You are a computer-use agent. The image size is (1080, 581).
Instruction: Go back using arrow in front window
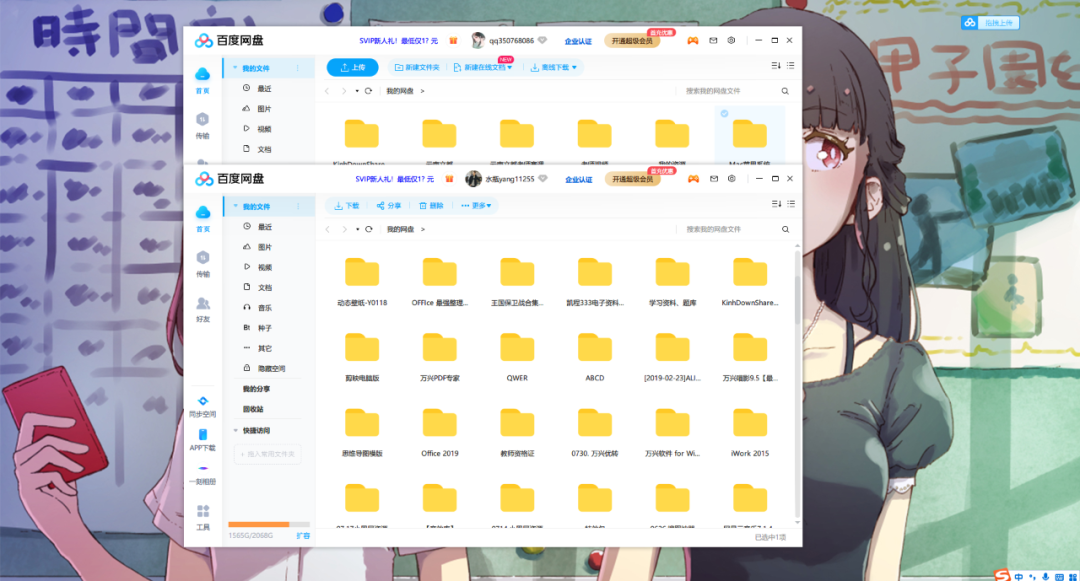328,229
